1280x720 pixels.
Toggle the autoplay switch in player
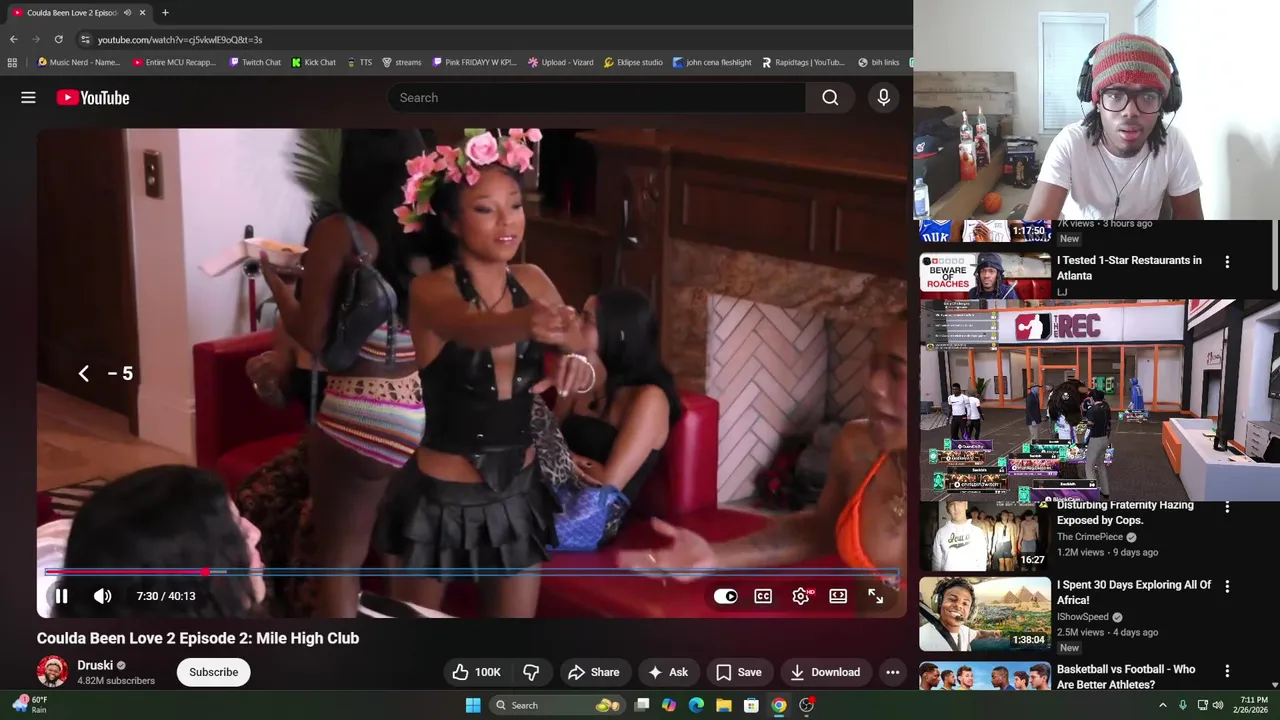point(726,596)
